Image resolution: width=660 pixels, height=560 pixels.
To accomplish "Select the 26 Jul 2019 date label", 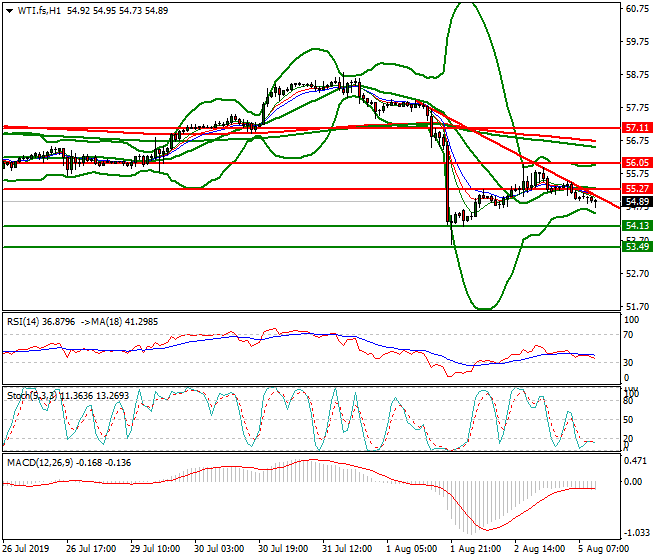I will point(27,549).
